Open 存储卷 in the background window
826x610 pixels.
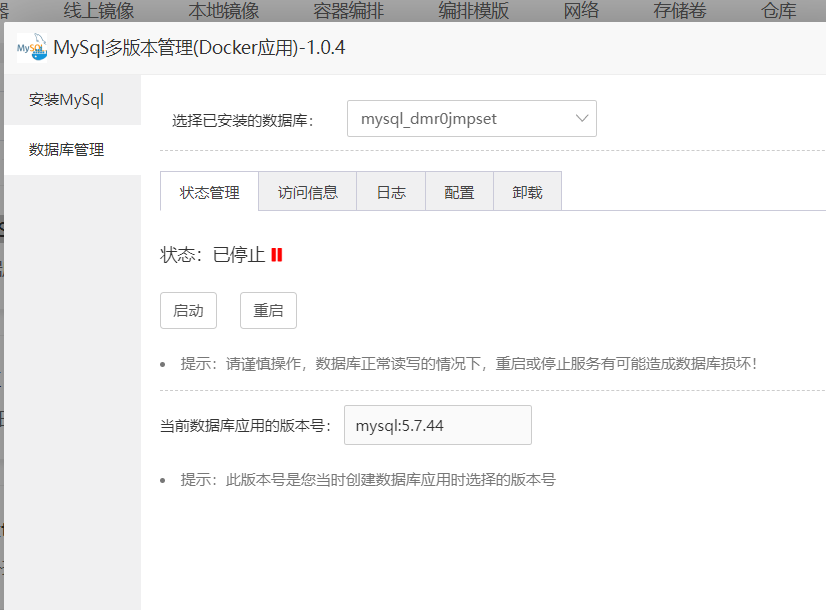(x=680, y=11)
